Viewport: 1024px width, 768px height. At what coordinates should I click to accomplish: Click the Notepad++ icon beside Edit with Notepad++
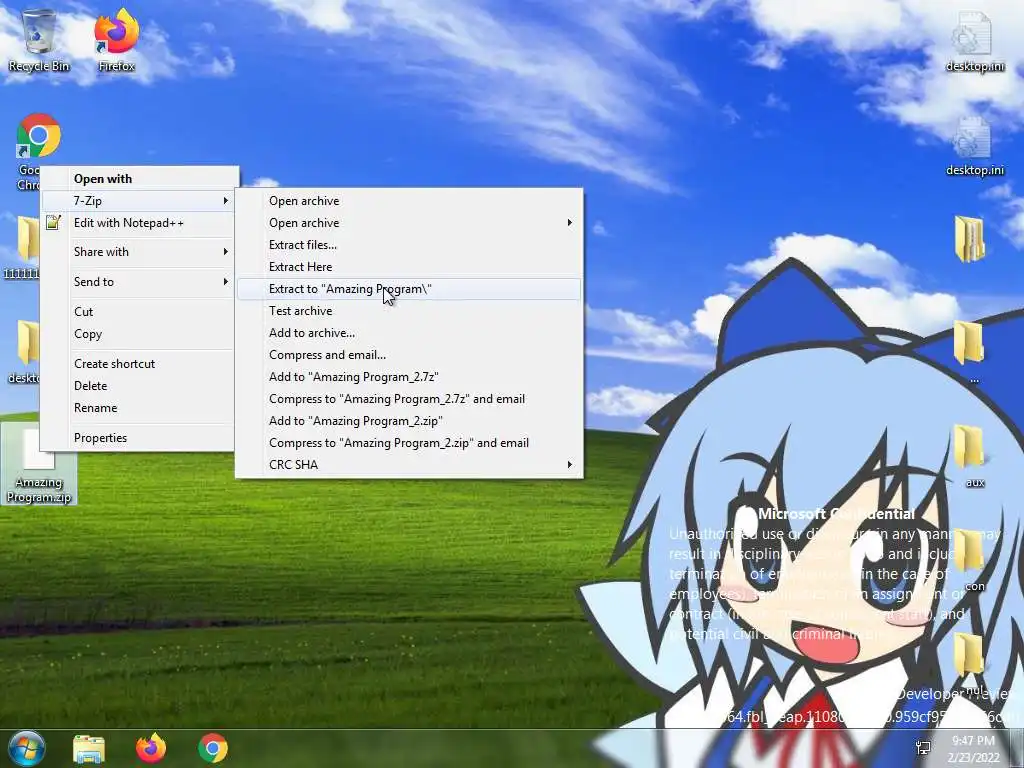(54, 223)
